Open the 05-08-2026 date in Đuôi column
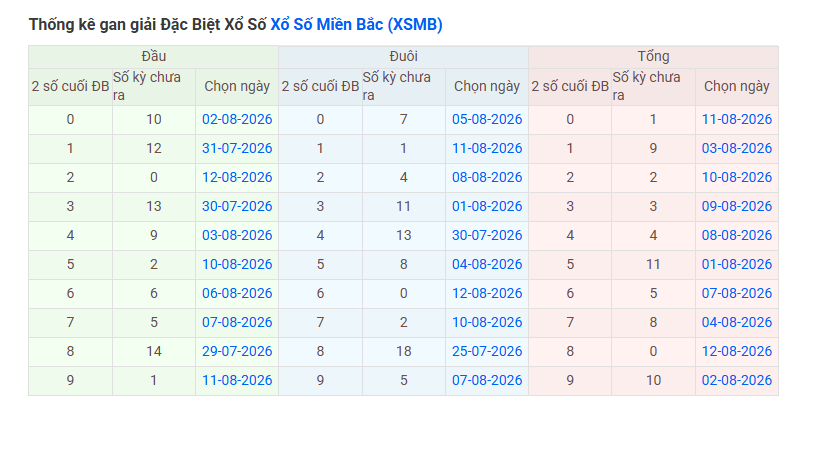The image size is (818, 471). pyautogui.click(x=487, y=119)
